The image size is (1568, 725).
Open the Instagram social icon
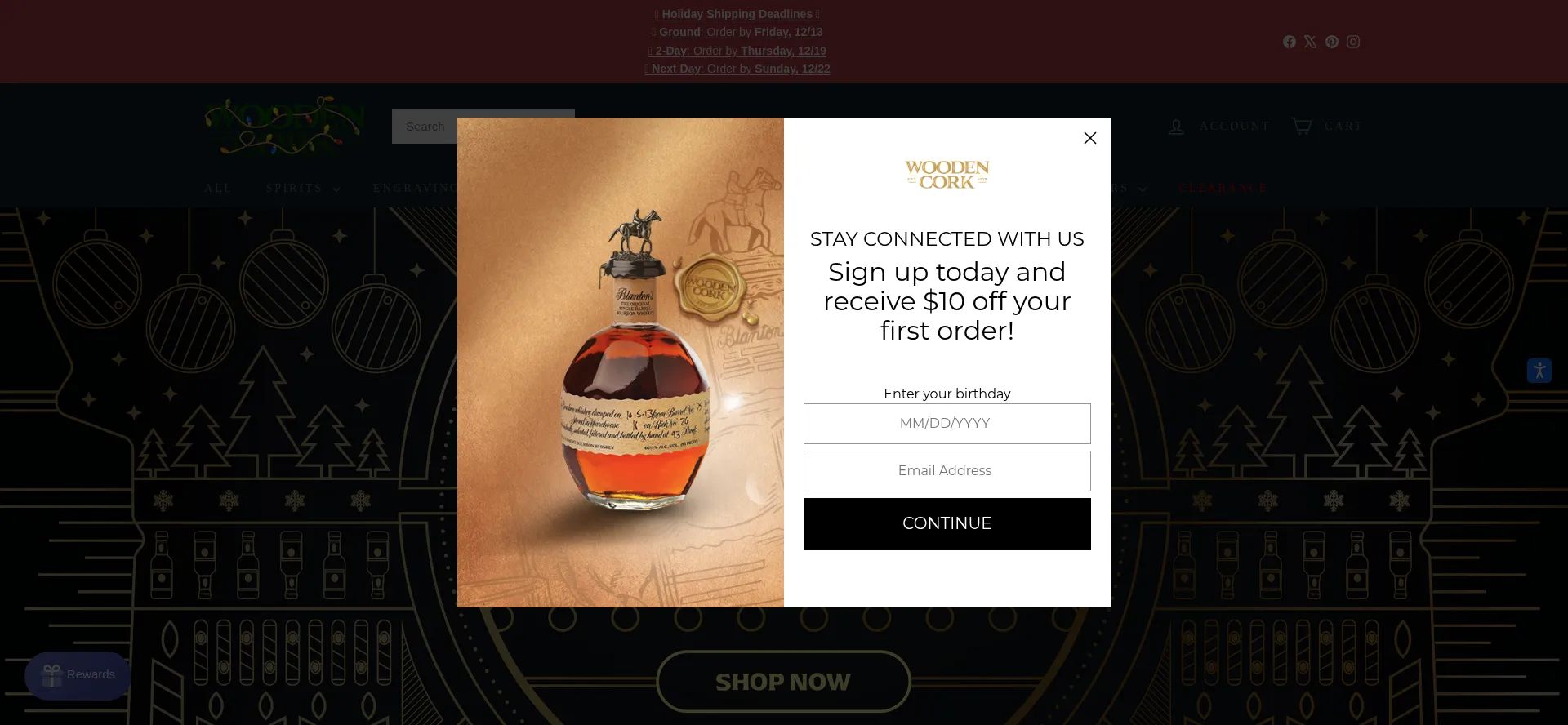click(x=1353, y=42)
